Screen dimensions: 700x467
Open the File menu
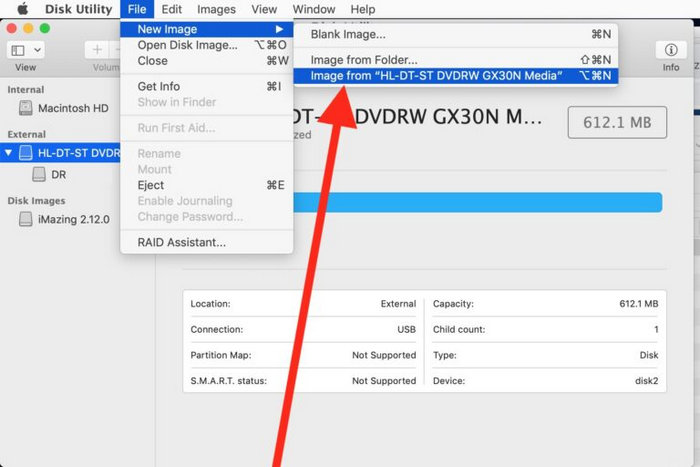137,9
